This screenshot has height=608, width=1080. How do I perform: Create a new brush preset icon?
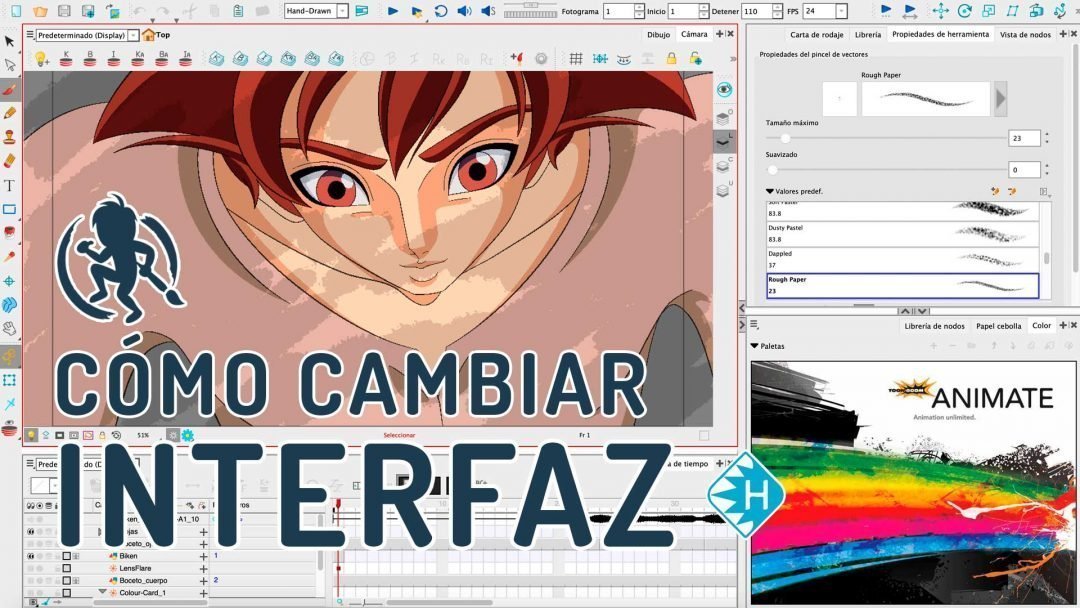pos(995,191)
